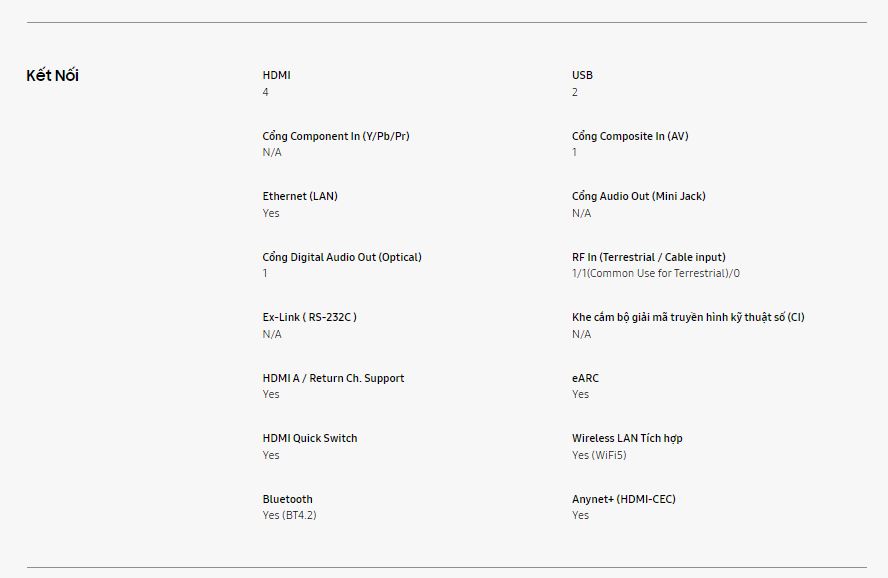Click the HDMI specification label
Viewport: 888px width, 578px height.
pyautogui.click(x=277, y=75)
